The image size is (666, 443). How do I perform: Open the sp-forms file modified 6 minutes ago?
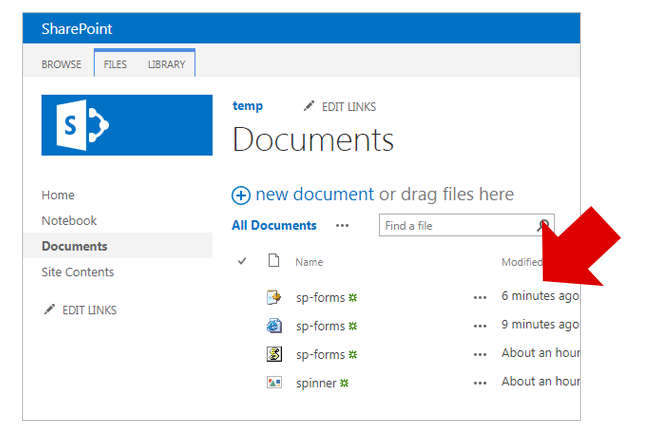coord(321,297)
